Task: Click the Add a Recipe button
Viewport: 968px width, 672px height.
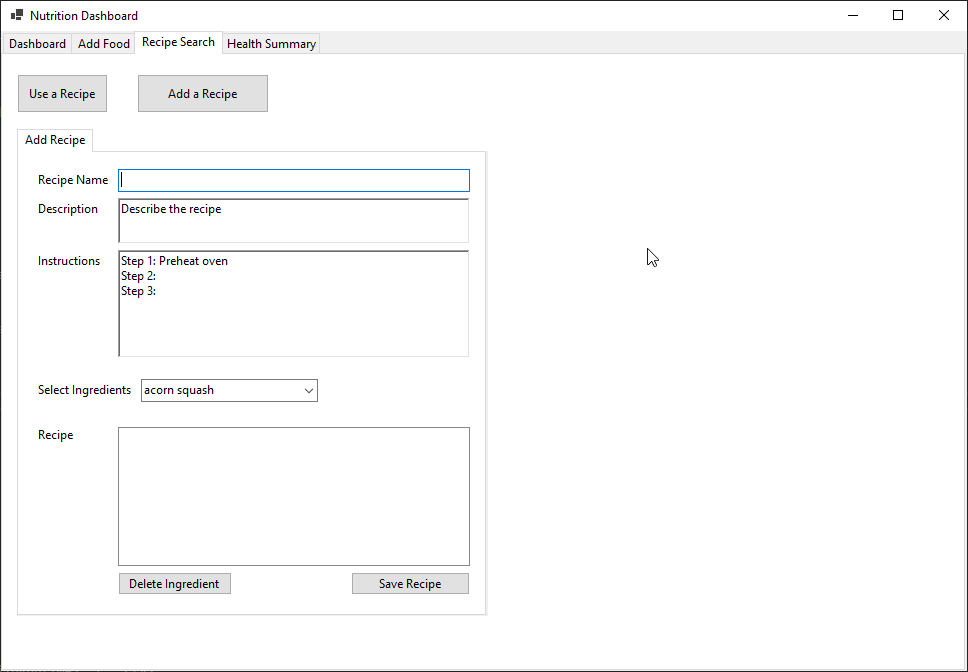Action: [203, 94]
